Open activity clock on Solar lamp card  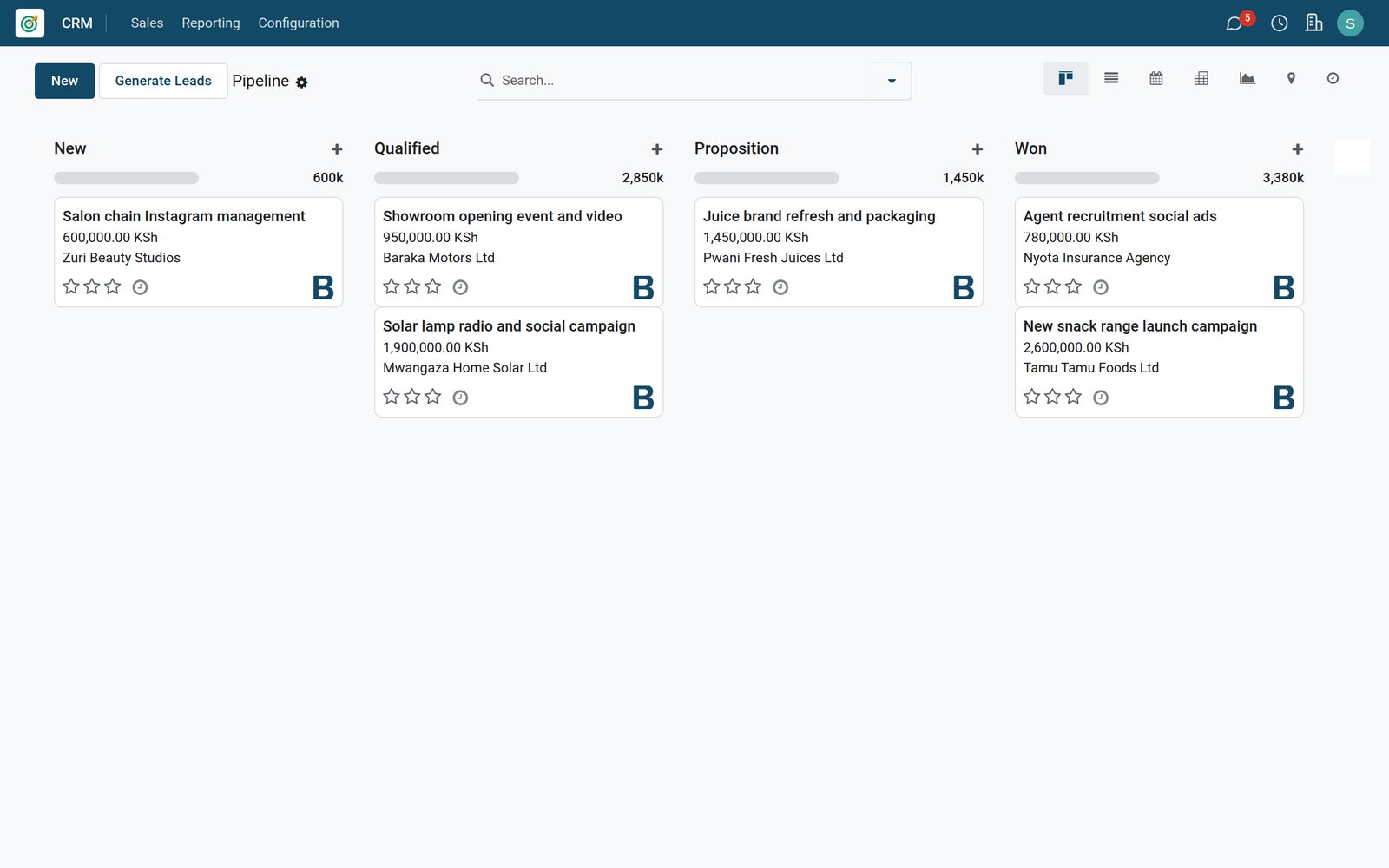[x=460, y=398]
